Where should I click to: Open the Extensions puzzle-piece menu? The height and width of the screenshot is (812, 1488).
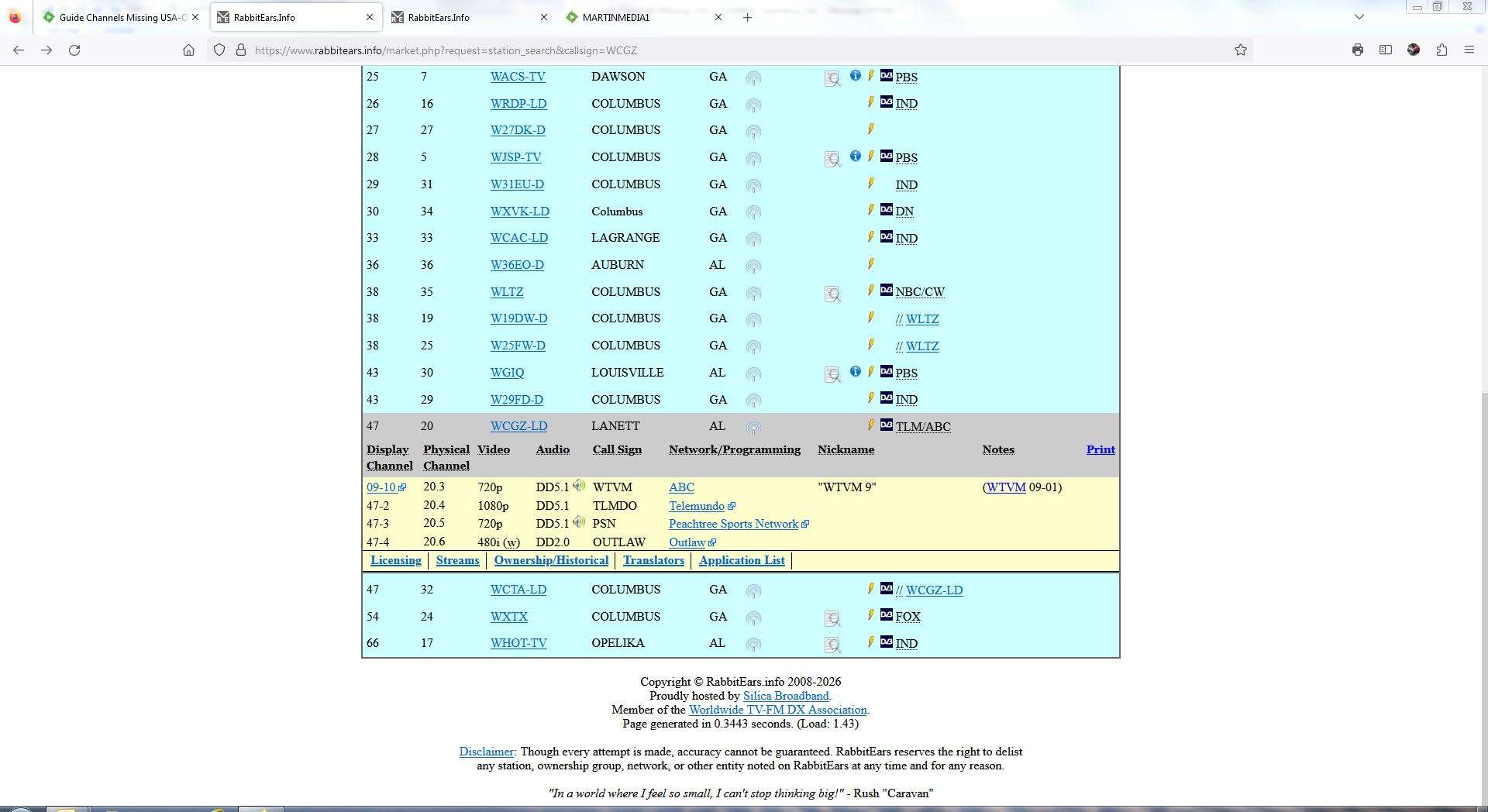pyautogui.click(x=1441, y=50)
